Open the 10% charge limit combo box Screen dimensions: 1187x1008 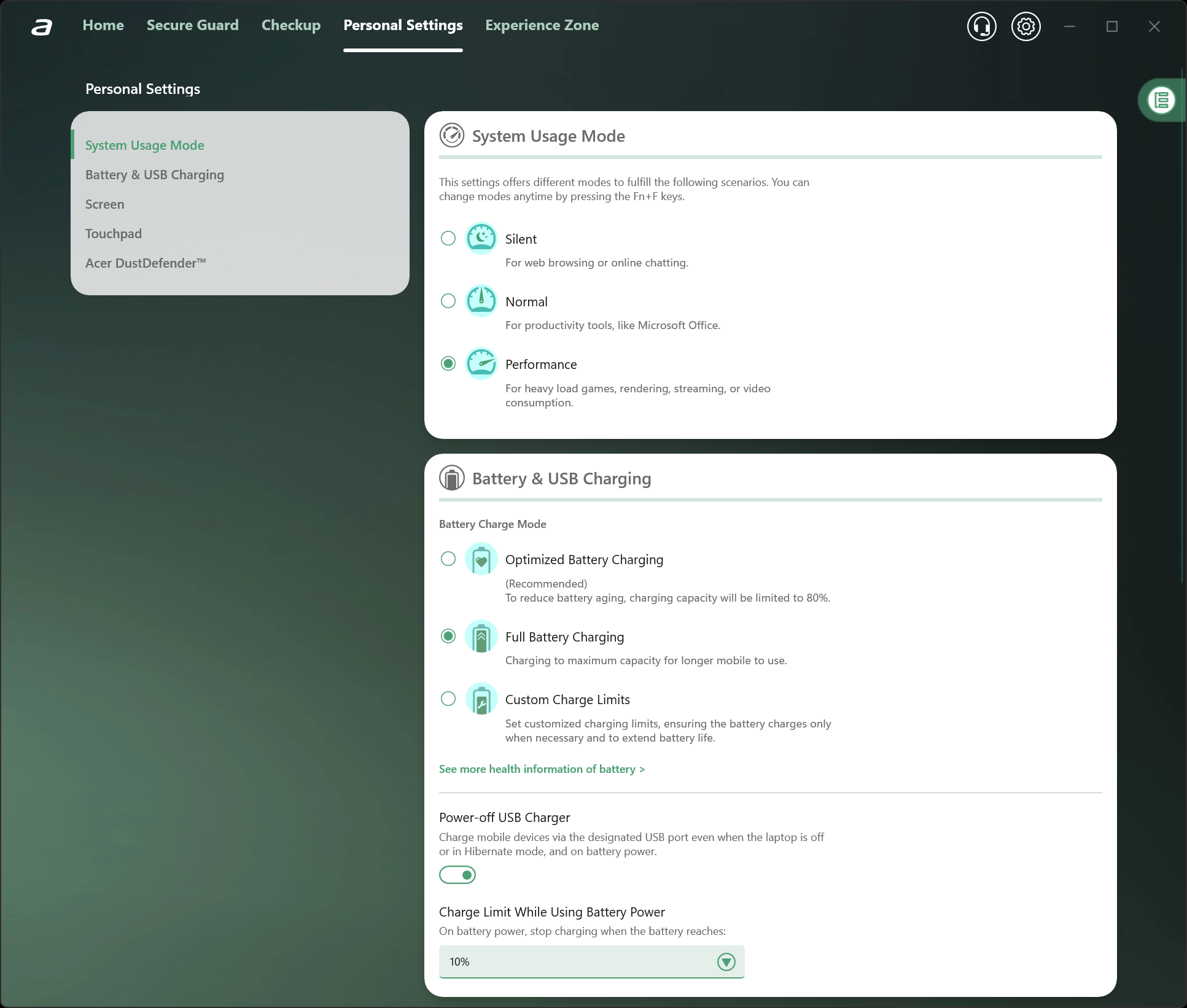point(577,962)
